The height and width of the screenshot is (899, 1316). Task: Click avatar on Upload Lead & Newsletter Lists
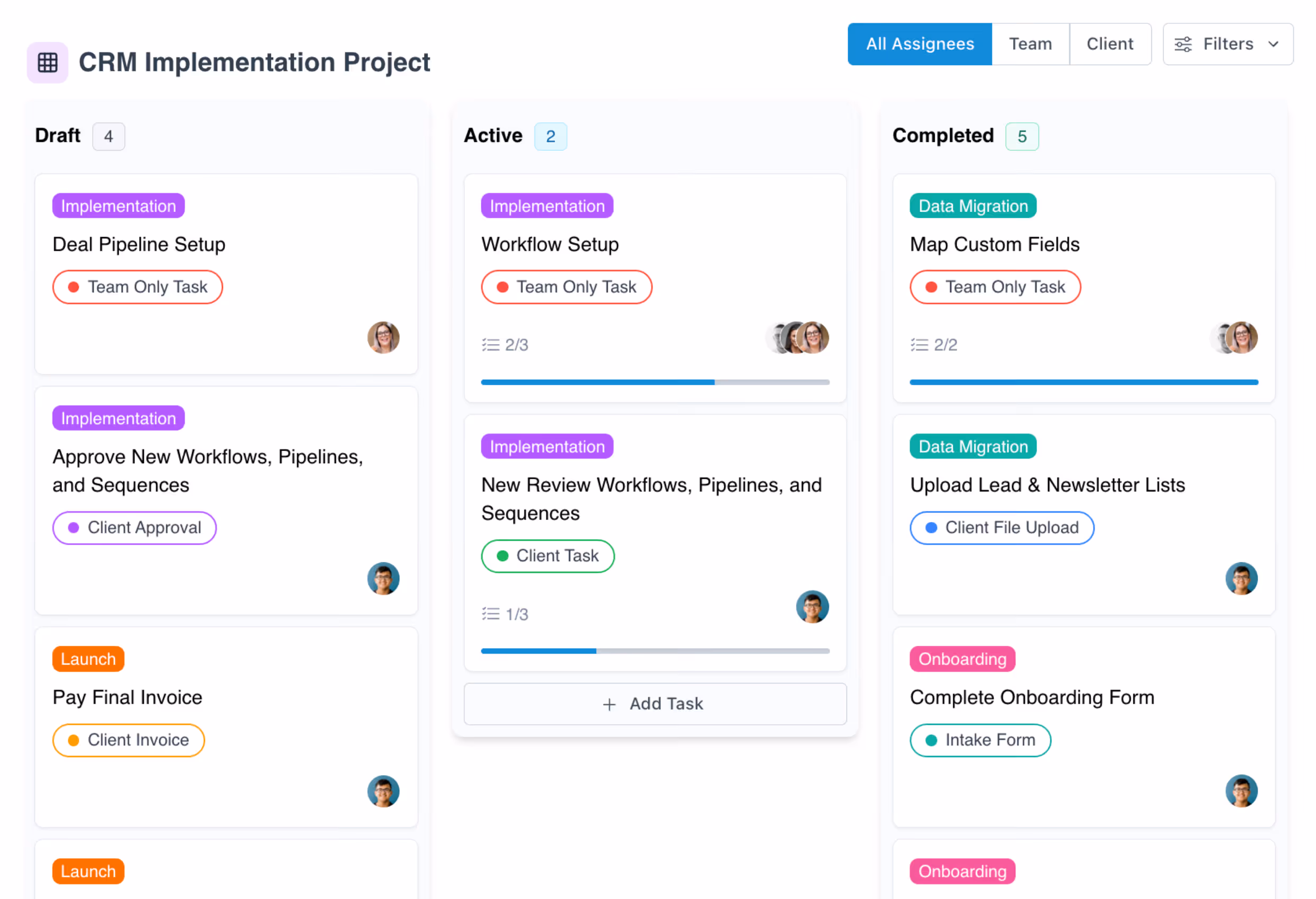pos(1241,578)
